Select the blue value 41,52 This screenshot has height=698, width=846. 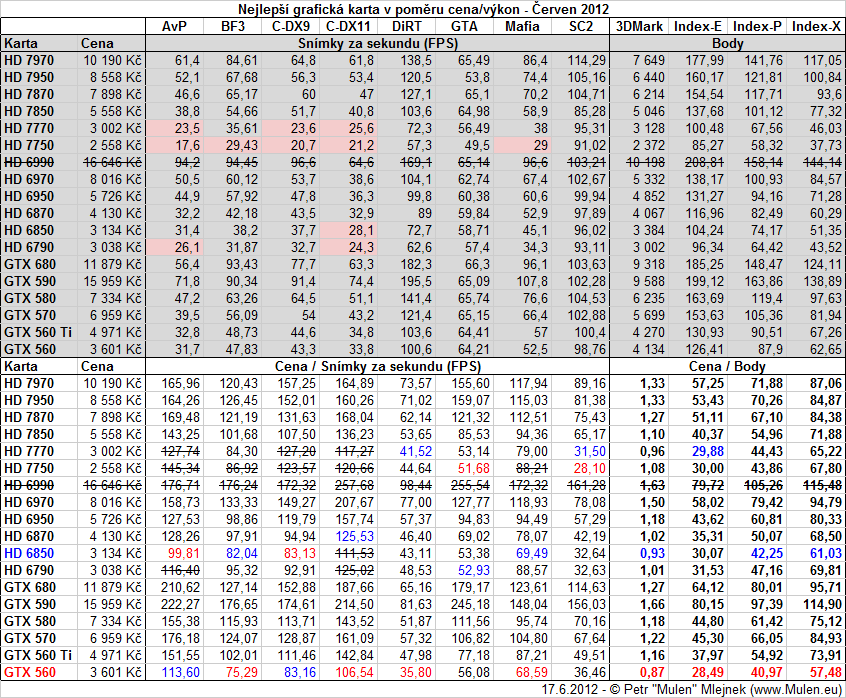coord(416,451)
